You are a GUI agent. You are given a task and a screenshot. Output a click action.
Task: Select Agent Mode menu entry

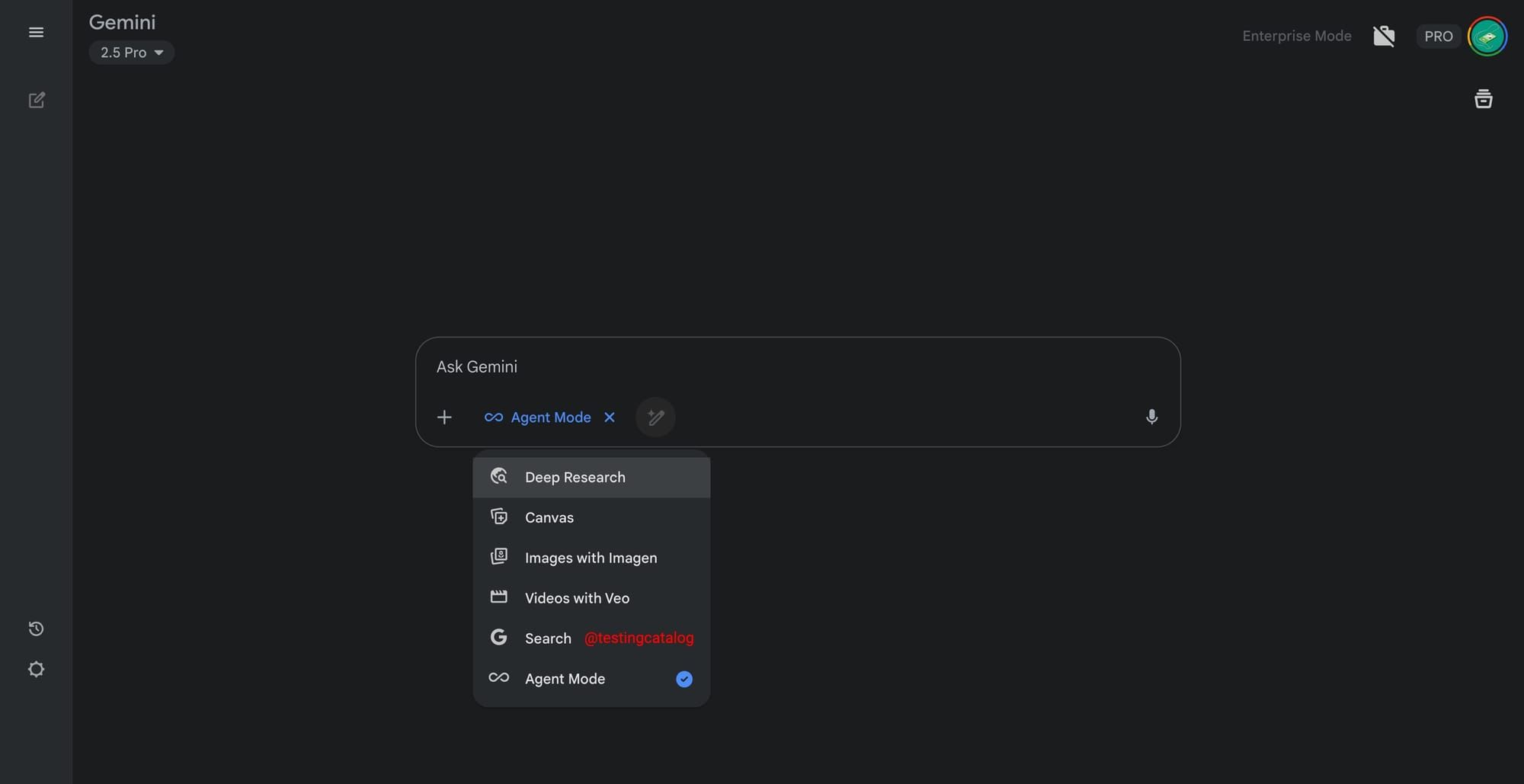click(591, 679)
